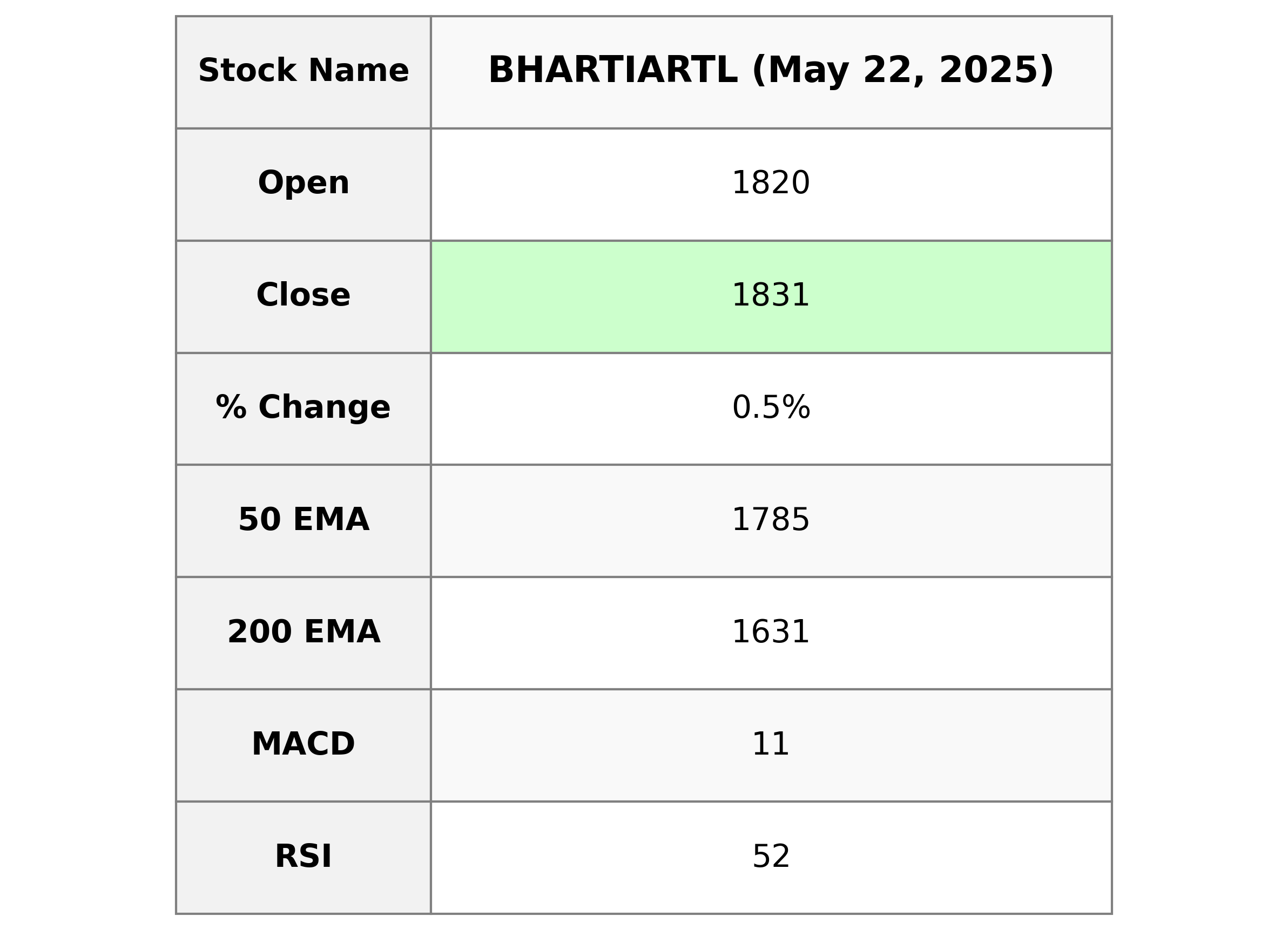1288x930 pixels.
Task: Select the BHARTIARTL ticker name
Action: [x=613, y=70]
